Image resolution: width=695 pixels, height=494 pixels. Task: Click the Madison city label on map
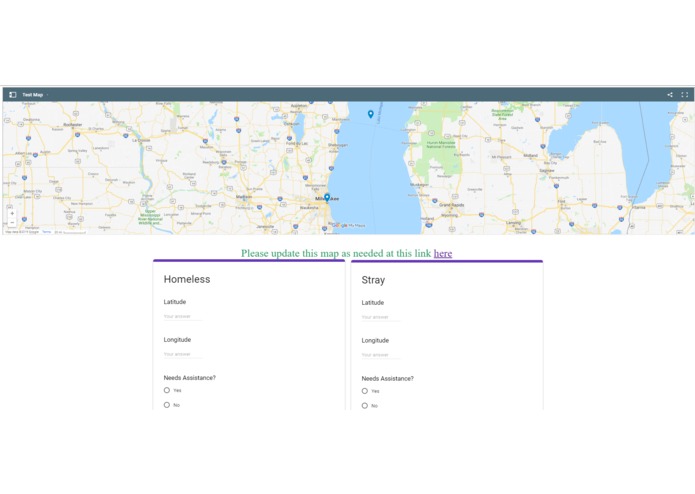click(244, 197)
